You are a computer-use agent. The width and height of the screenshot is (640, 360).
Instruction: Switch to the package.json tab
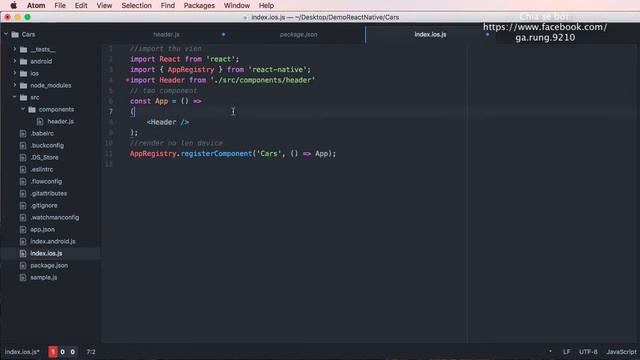tap(298, 35)
